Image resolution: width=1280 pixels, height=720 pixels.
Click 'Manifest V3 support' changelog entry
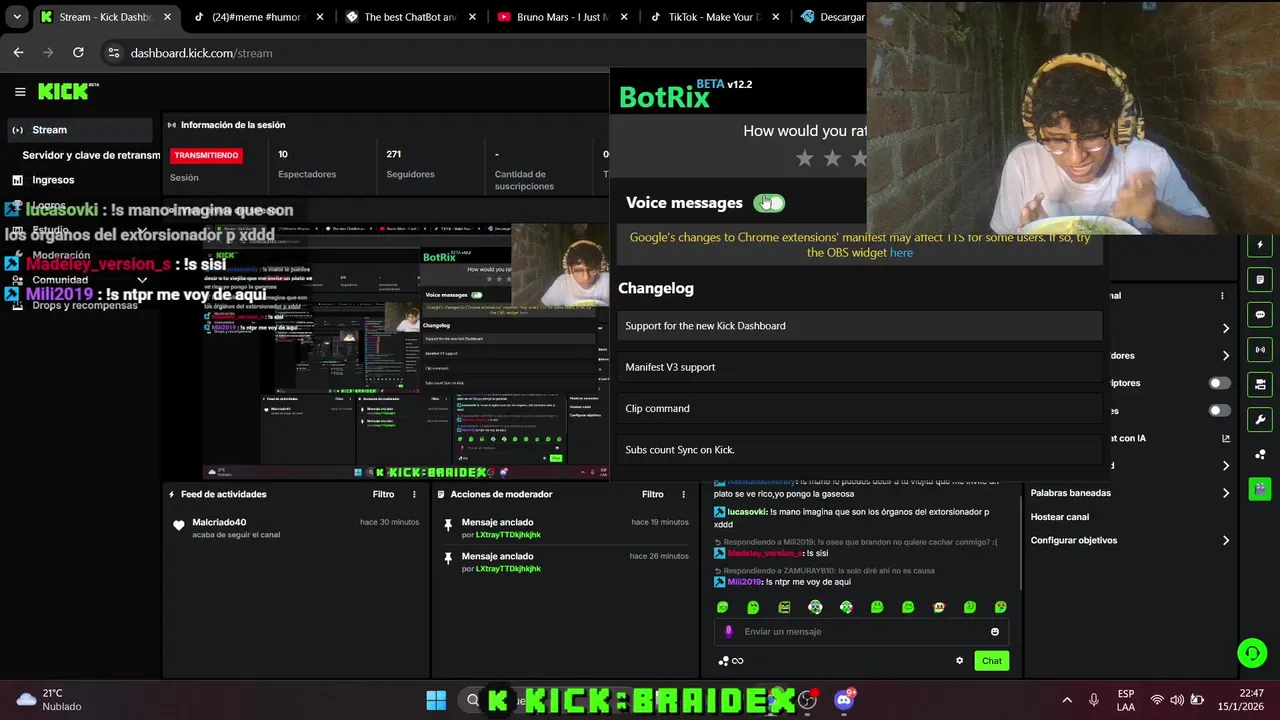point(860,367)
